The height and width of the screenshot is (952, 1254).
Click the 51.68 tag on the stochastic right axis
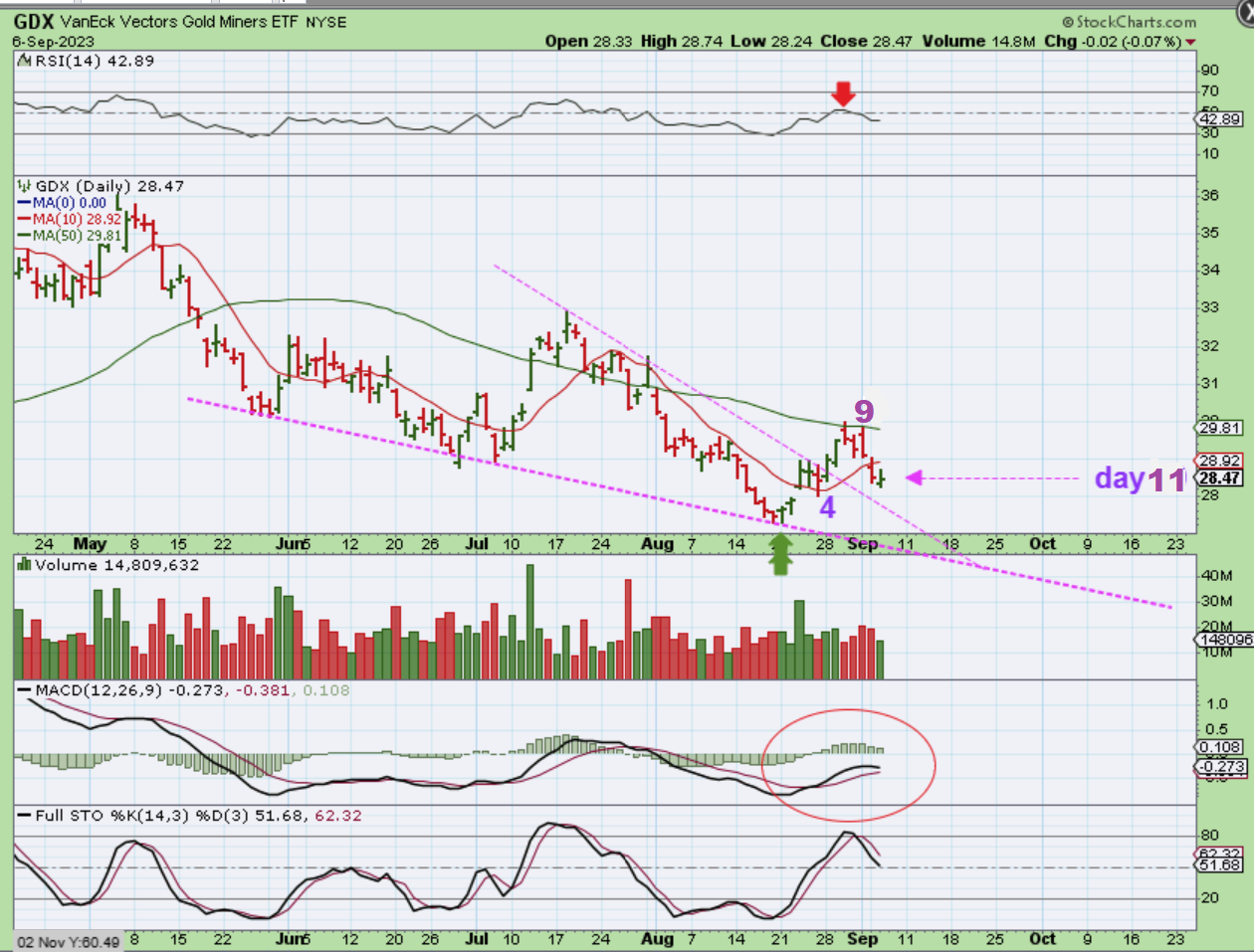tap(1220, 865)
